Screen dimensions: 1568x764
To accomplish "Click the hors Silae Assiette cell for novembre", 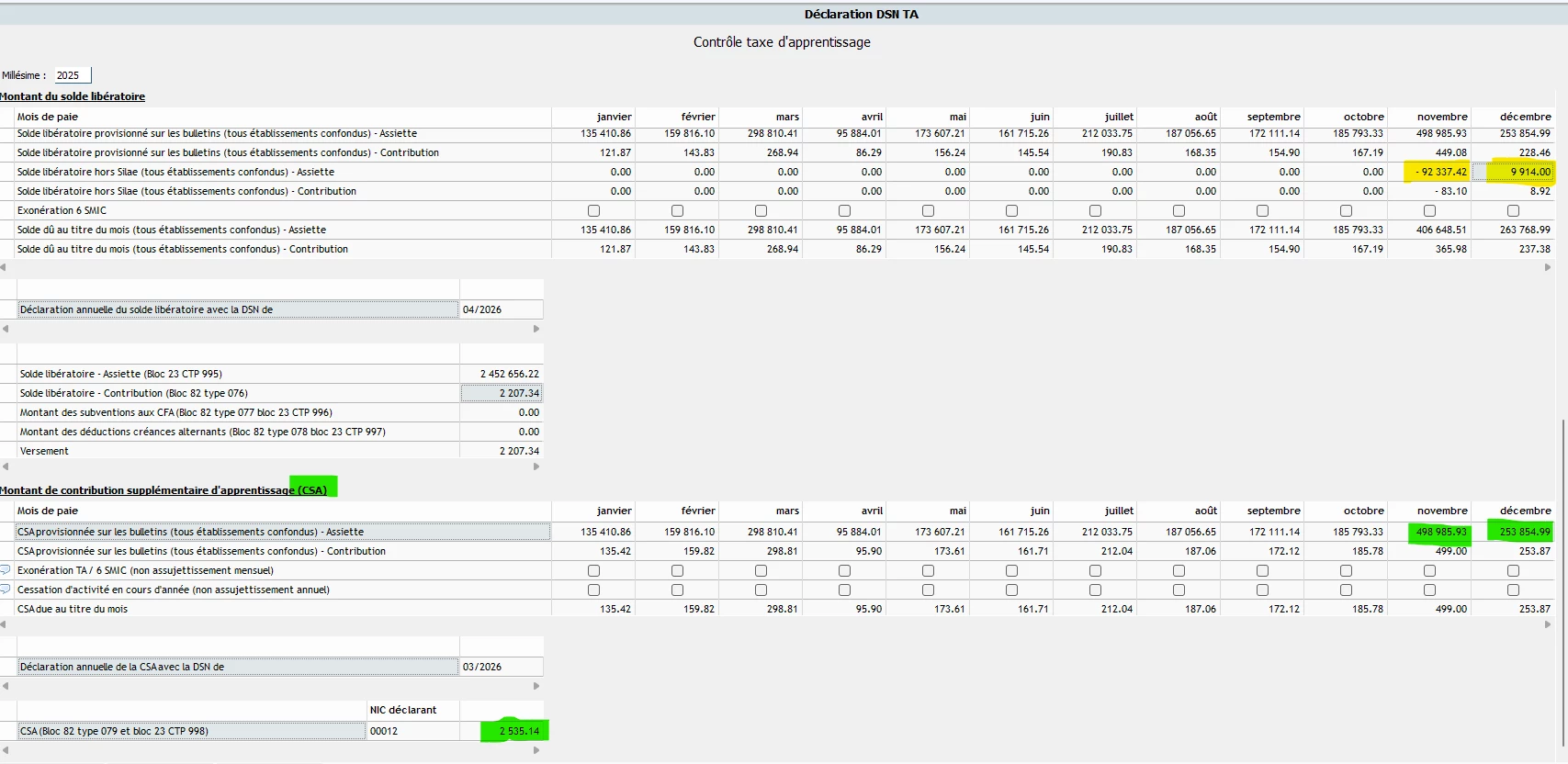I will click(x=1430, y=172).
